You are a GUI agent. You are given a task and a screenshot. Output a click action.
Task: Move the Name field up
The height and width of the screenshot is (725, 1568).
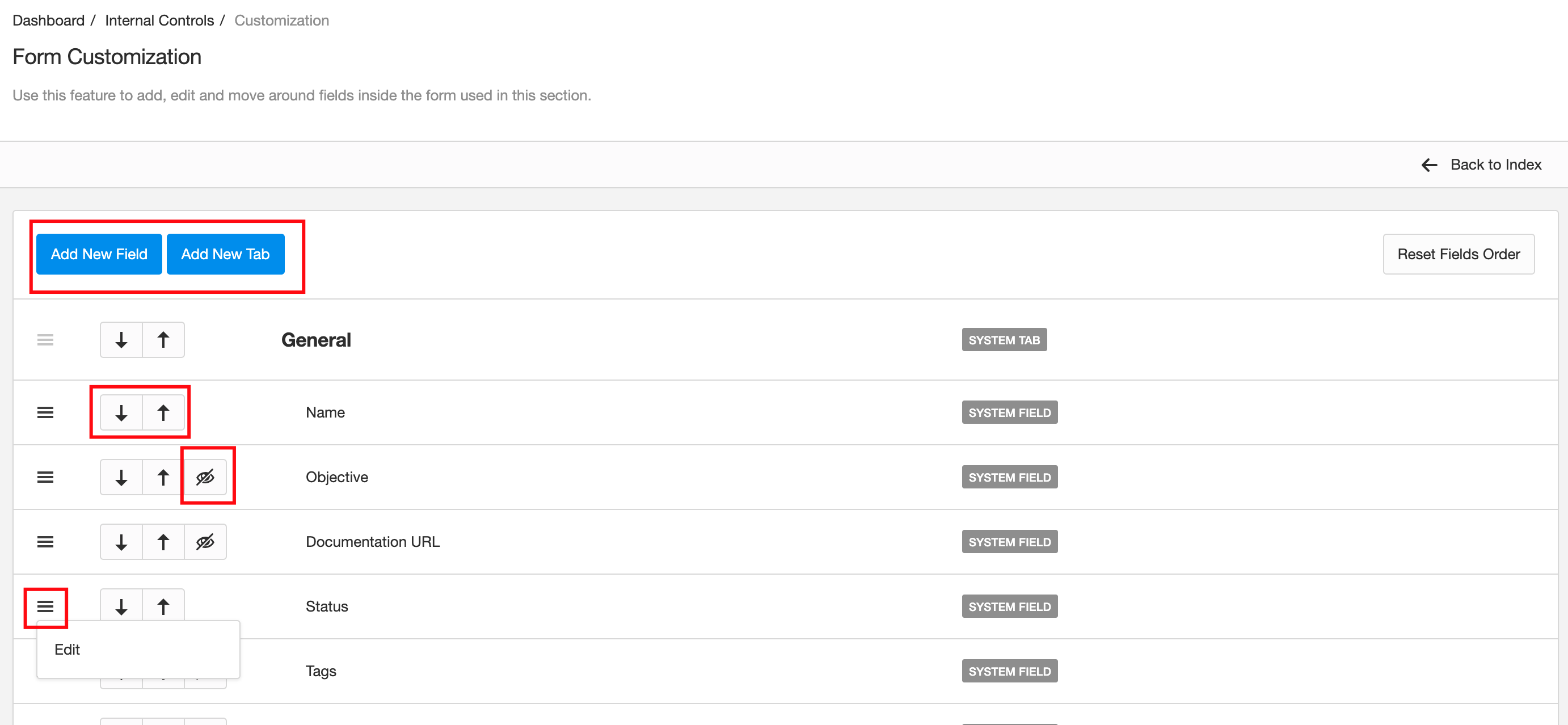click(x=163, y=413)
